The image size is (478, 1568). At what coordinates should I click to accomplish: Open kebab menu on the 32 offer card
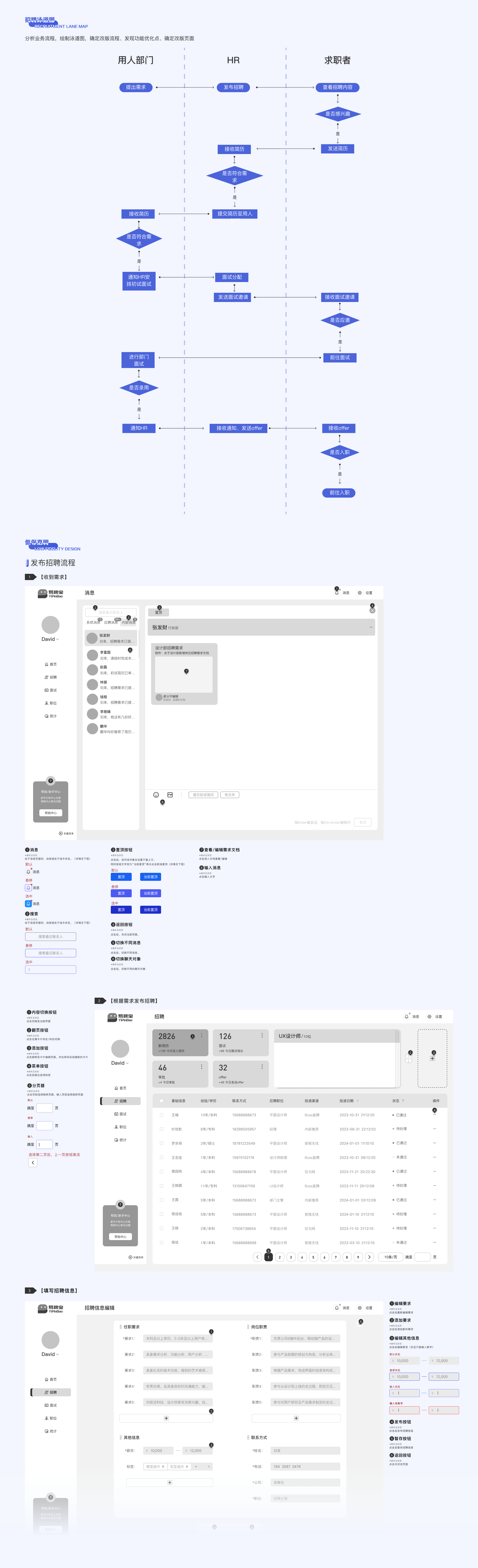coord(262,1066)
